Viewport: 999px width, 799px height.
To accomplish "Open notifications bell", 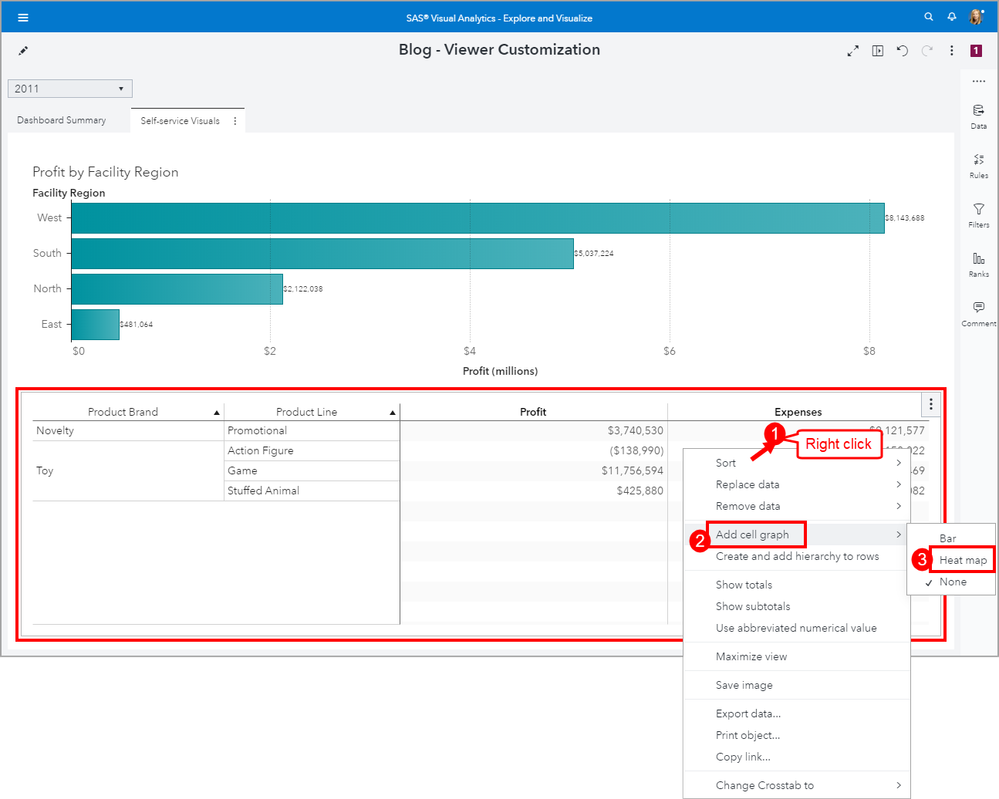I will pyautogui.click(x=950, y=17).
